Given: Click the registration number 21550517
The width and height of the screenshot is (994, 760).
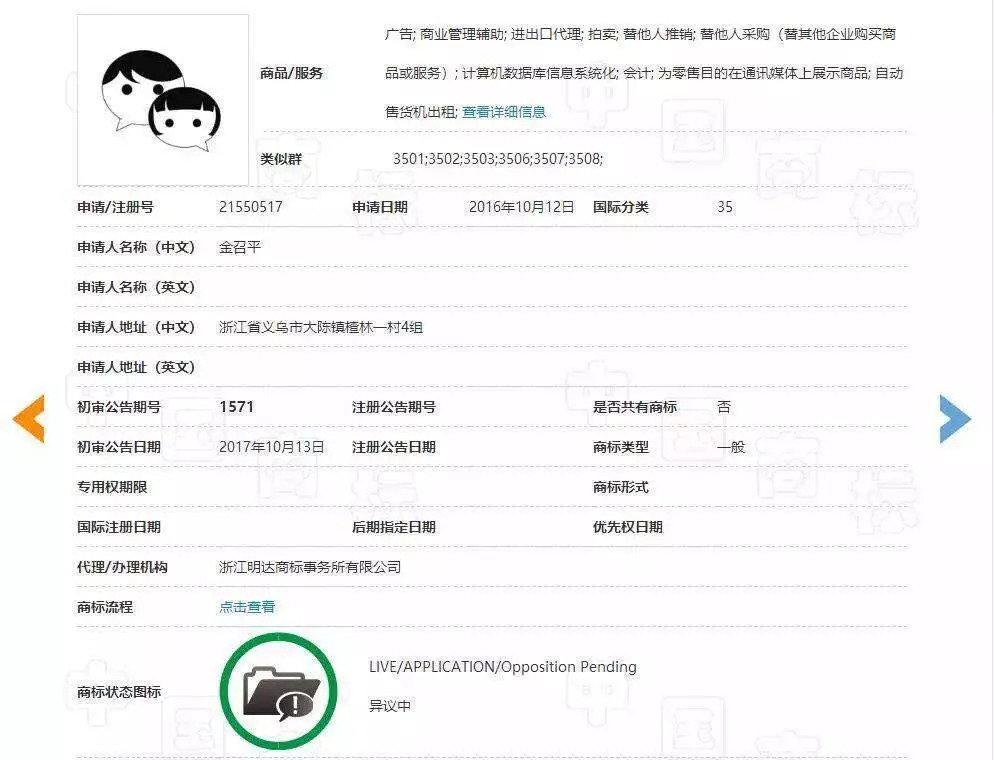Looking at the screenshot, I should (x=251, y=207).
